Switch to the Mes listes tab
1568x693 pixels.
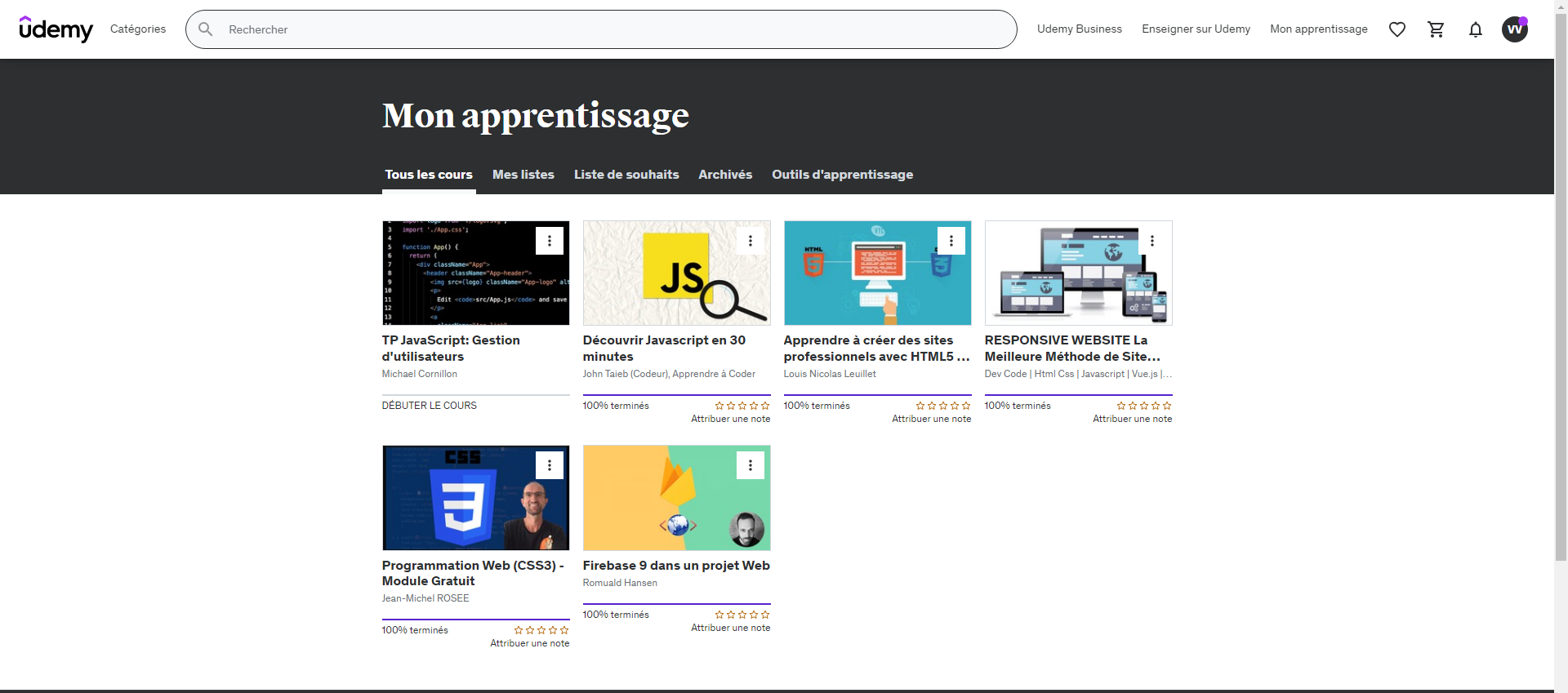pos(523,175)
